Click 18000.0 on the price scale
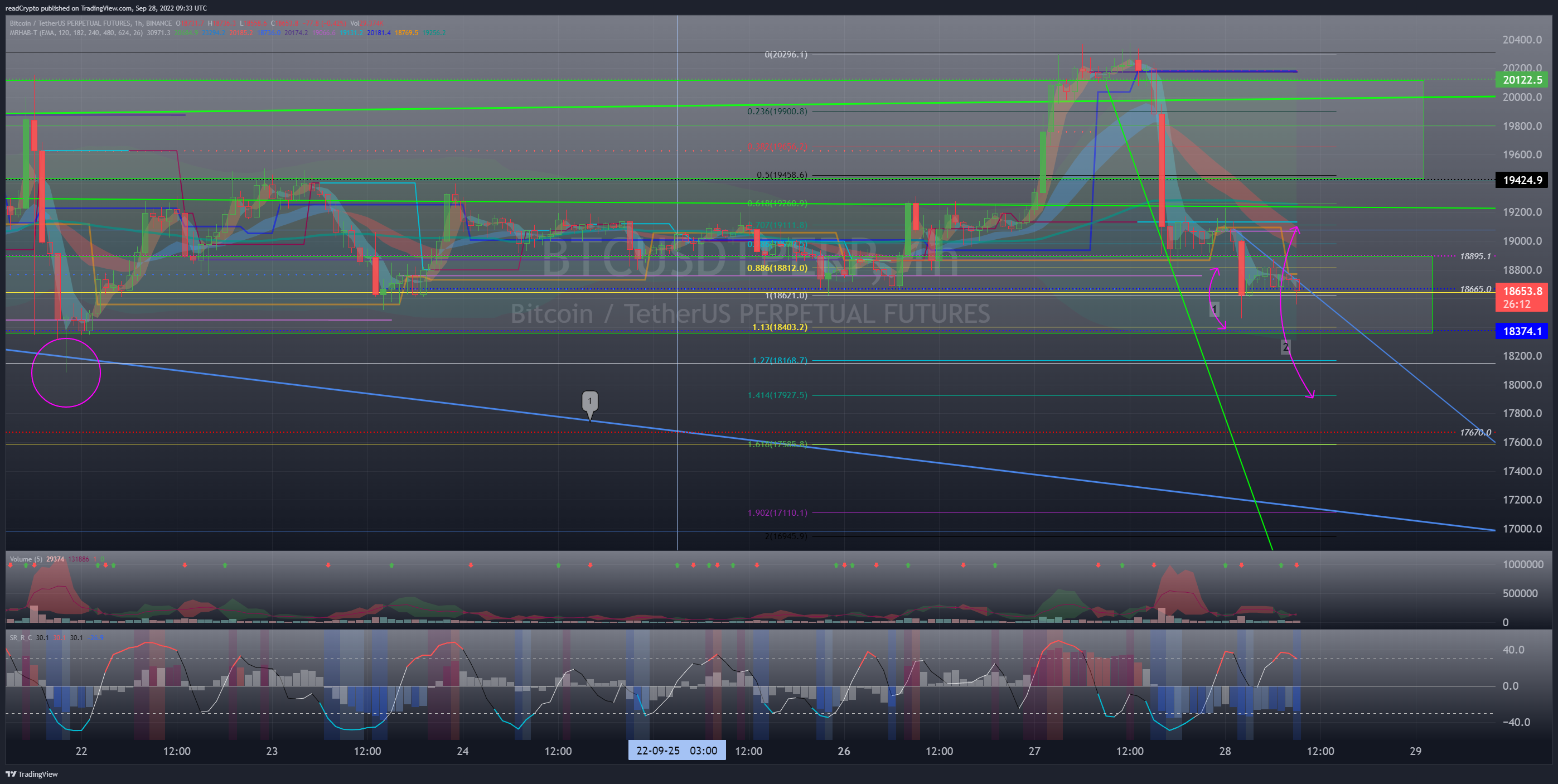This screenshot has height=784, width=1558. point(1522,385)
